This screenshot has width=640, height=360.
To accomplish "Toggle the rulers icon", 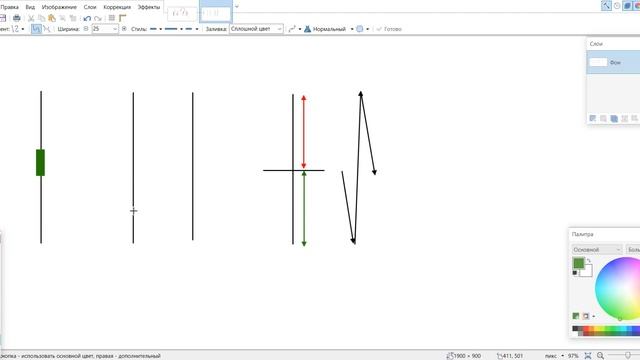I will pyautogui.click(x=122, y=18).
